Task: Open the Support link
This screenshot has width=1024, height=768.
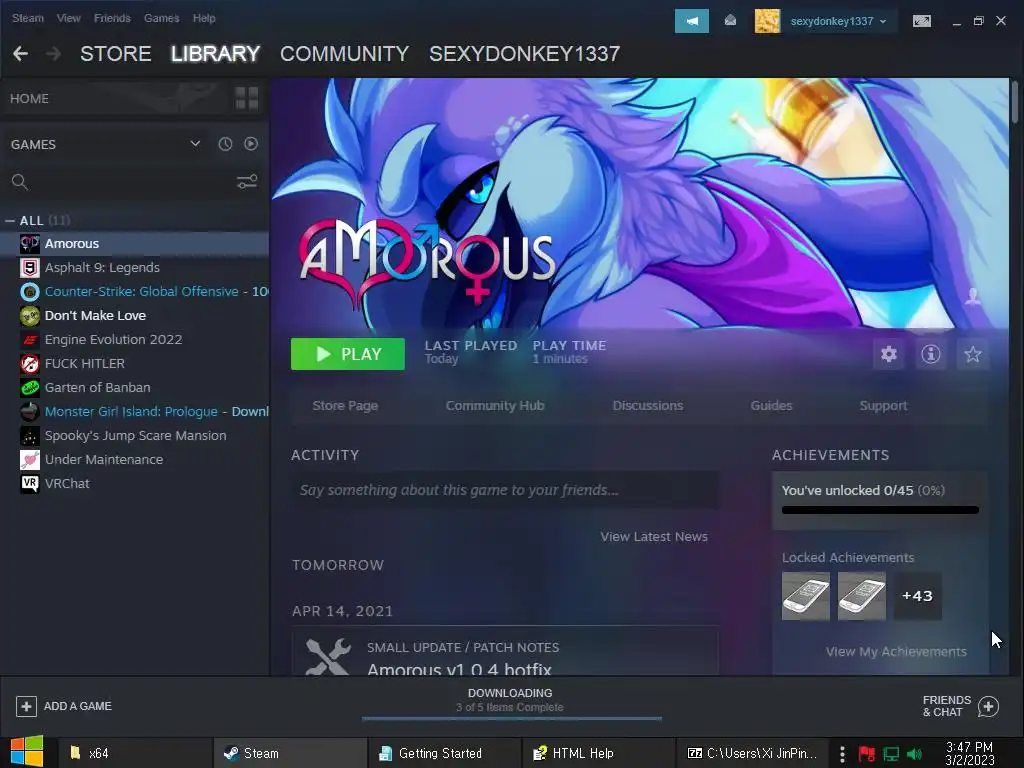Action: tap(884, 406)
